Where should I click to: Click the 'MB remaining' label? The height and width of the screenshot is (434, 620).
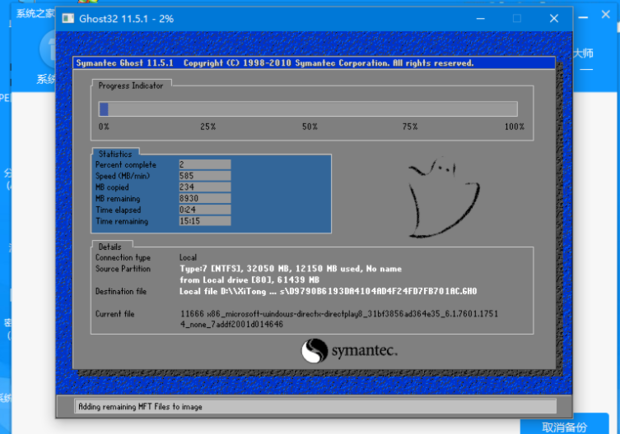click(117, 198)
